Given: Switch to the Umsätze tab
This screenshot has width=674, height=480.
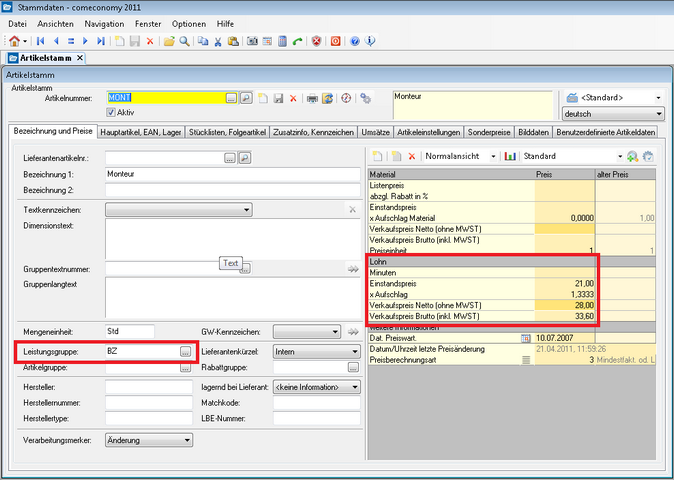Looking at the screenshot, I should point(375,132).
